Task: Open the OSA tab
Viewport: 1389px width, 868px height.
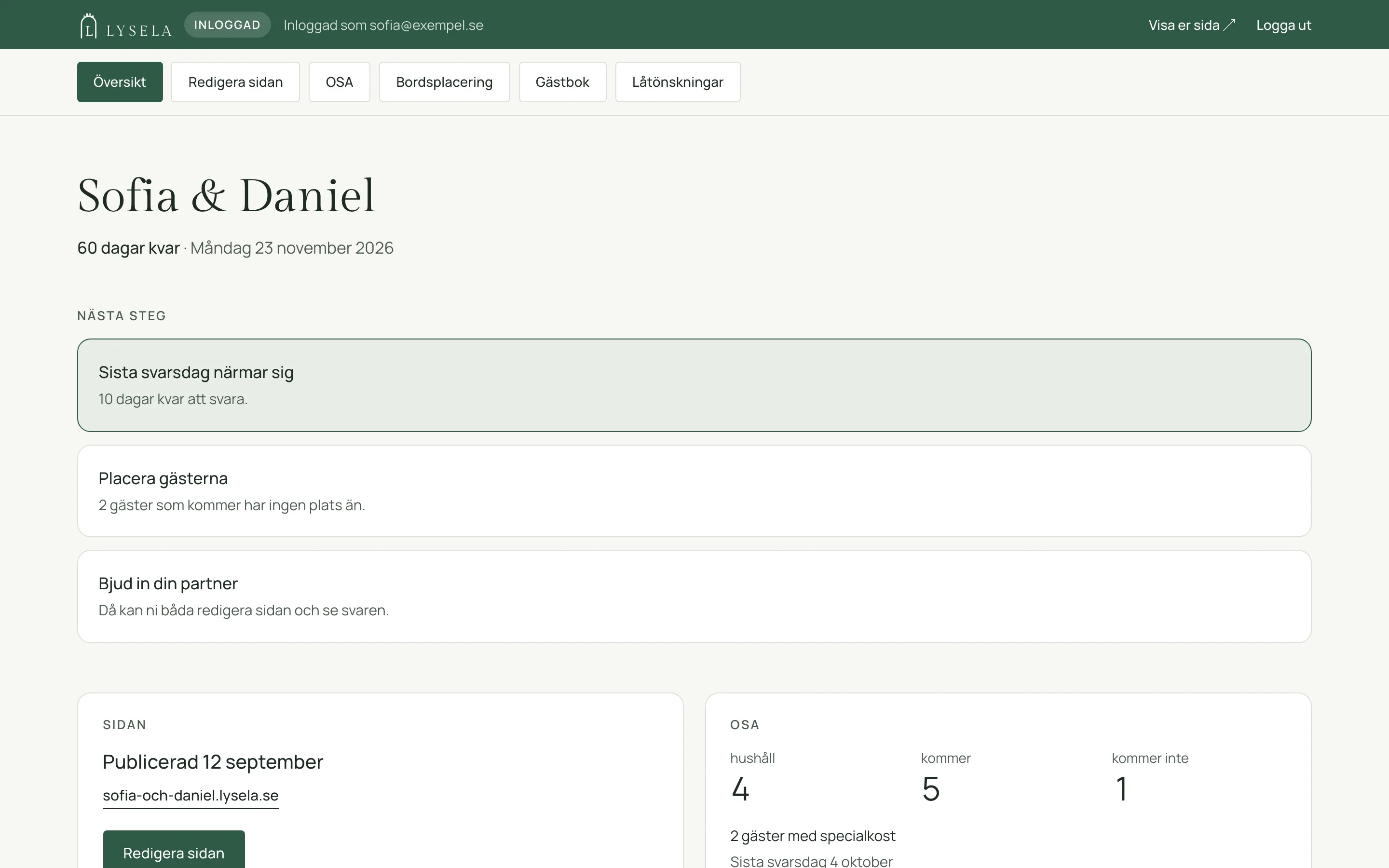Action: click(x=339, y=82)
